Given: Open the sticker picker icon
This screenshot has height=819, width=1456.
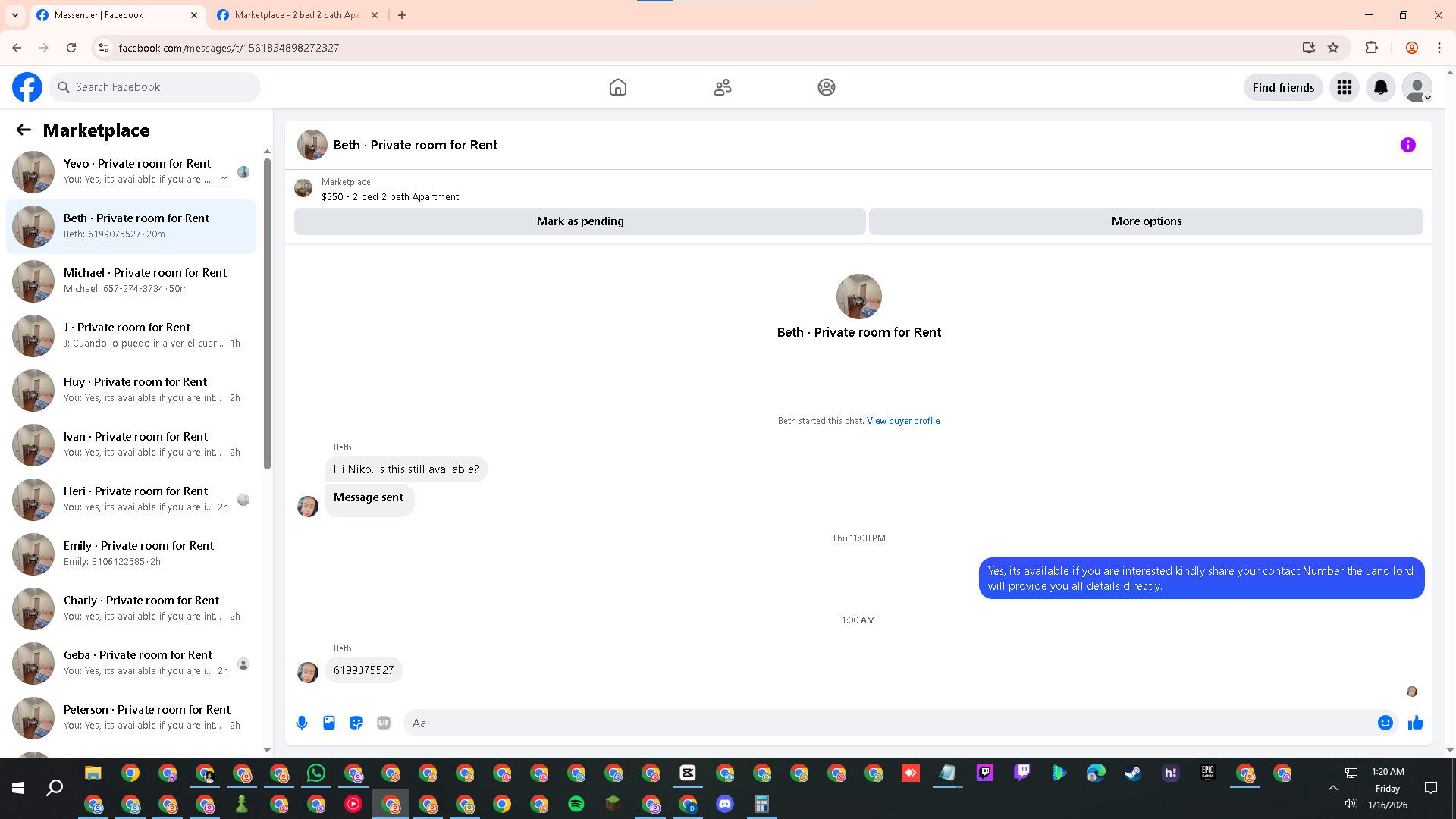Looking at the screenshot, I should pos(356,723).
